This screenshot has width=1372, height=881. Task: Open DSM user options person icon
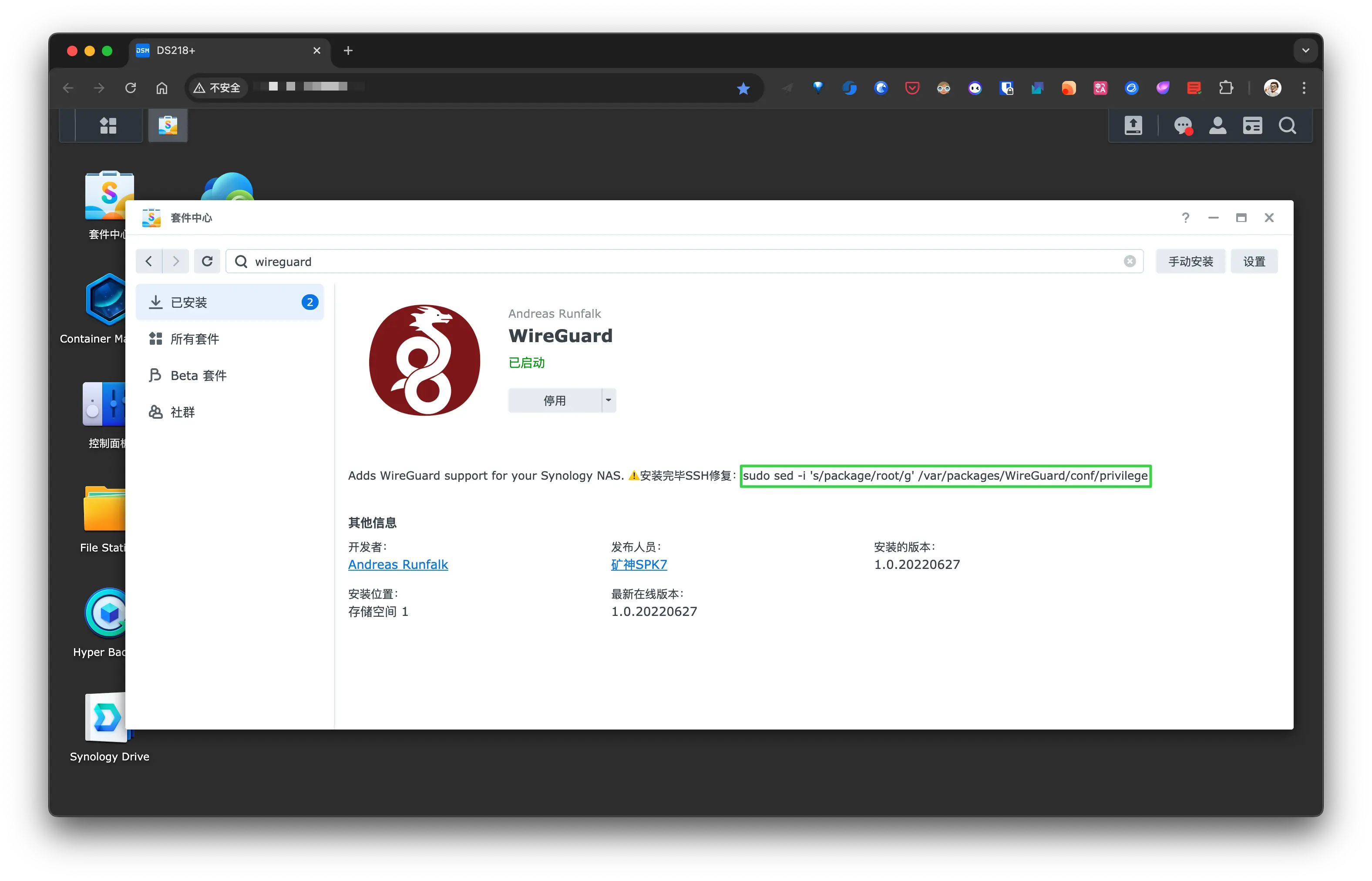1217,125
